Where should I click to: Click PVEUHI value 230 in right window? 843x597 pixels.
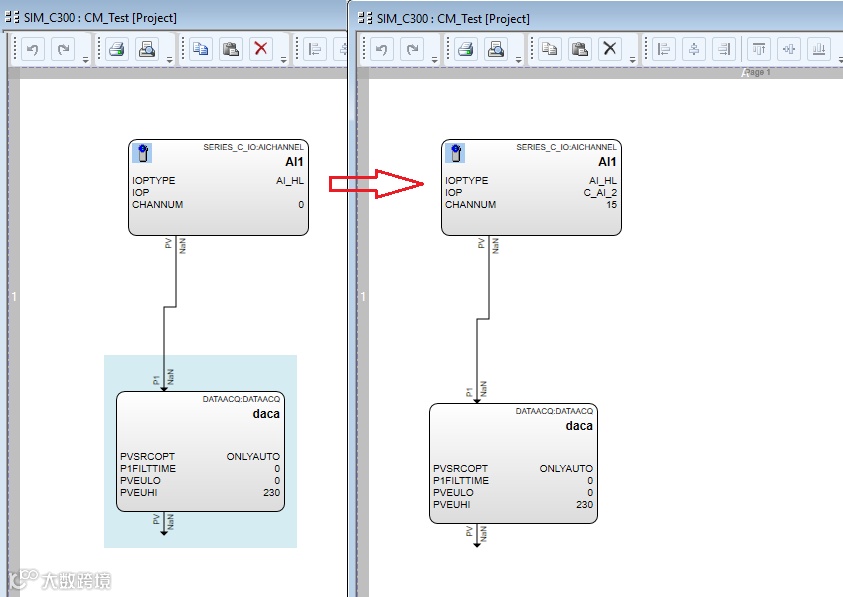pyautogui.click(x=584, y=504)
